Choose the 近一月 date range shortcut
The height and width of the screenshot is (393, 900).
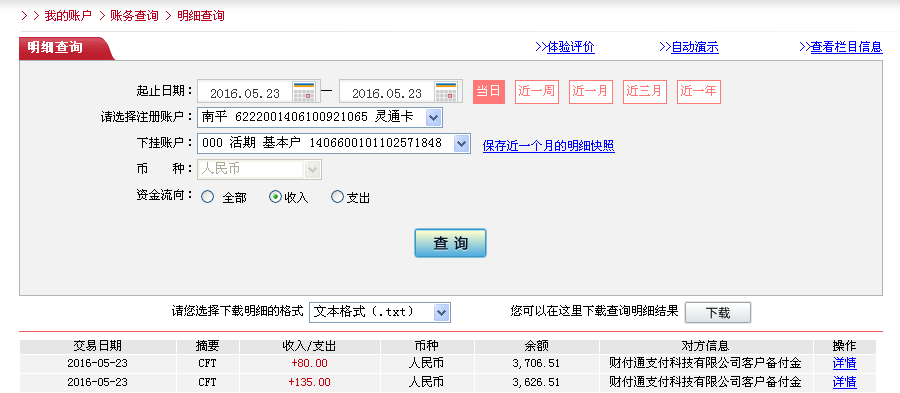pyautogui.click(x=591, y=92)
